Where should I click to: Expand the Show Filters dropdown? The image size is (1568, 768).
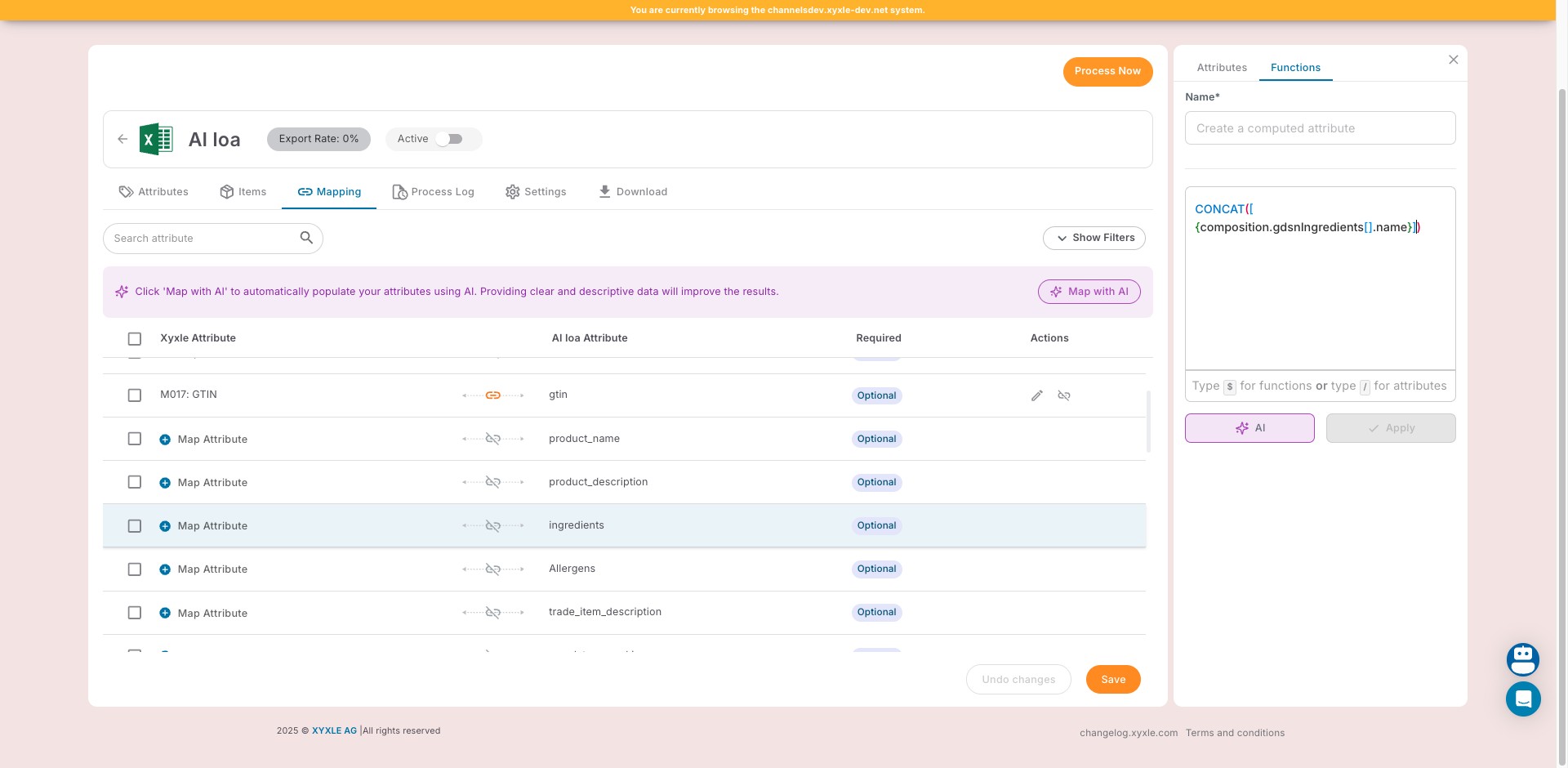click(x=1094, y=238)
